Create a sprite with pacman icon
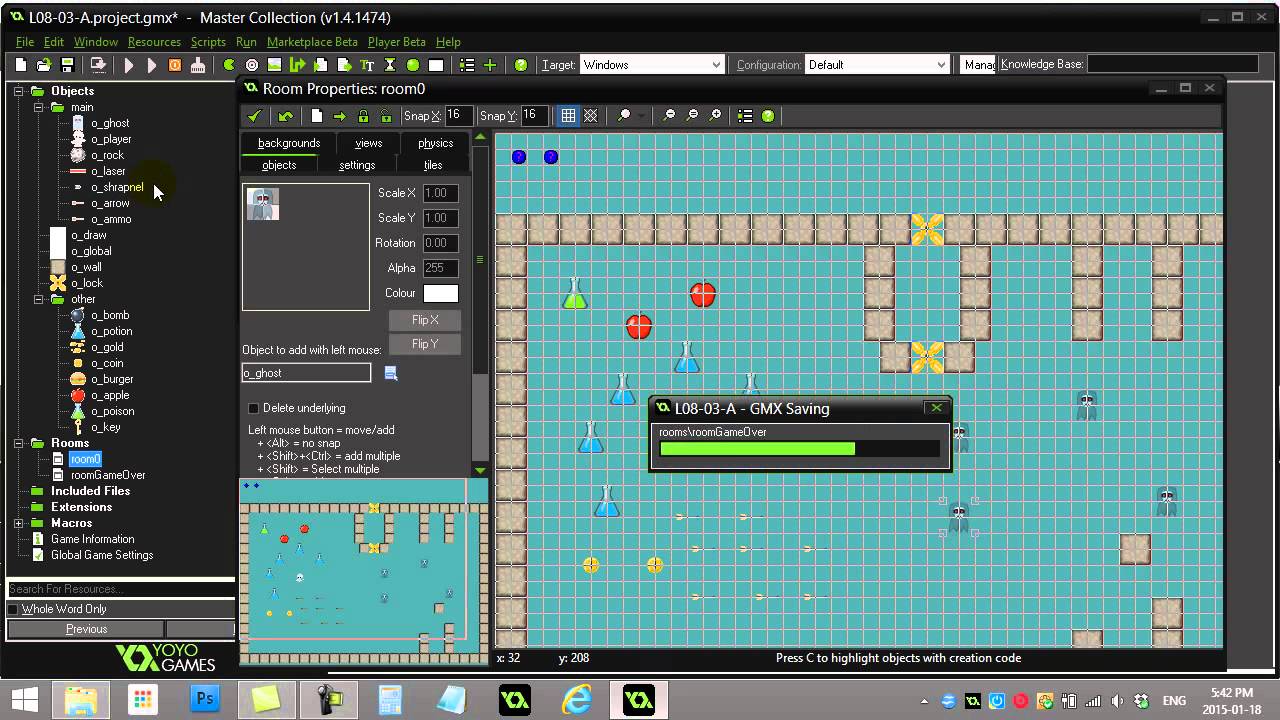The image size is (1280, 720). pos(229,65)
